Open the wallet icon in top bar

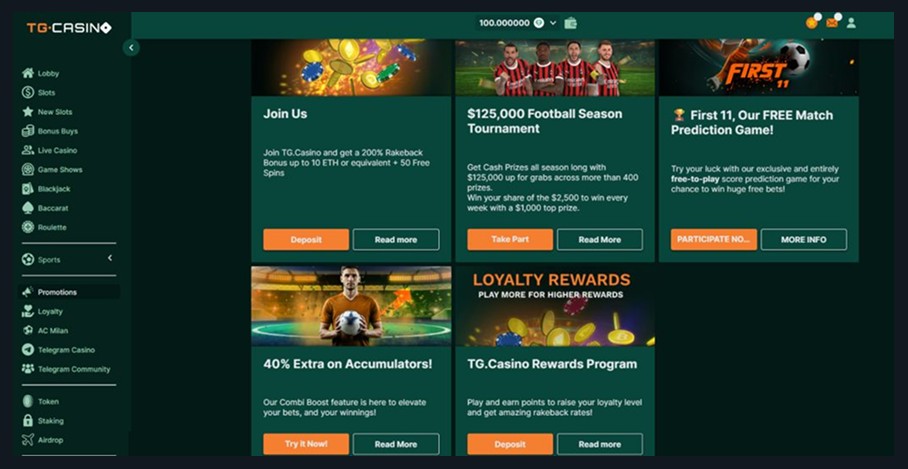[570, 23]
